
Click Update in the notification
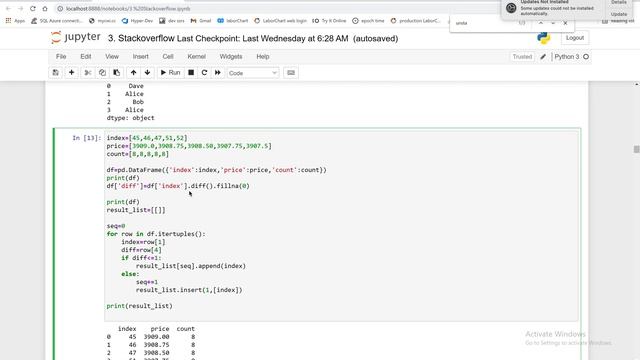(x=619, y=14)
